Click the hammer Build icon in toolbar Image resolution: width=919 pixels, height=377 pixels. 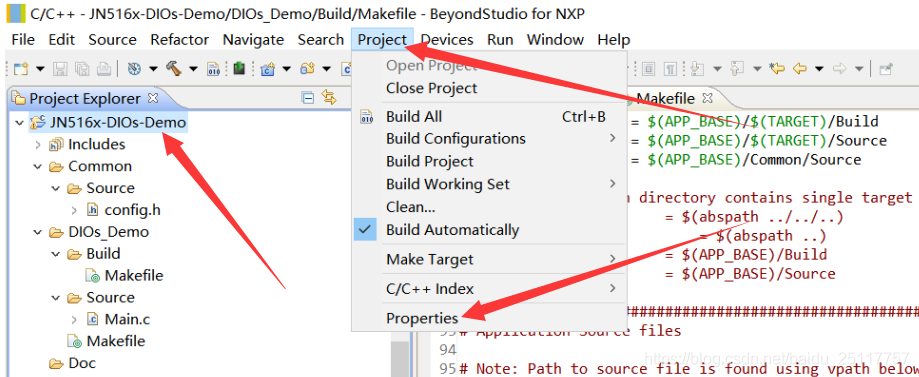tap(174, 69)
